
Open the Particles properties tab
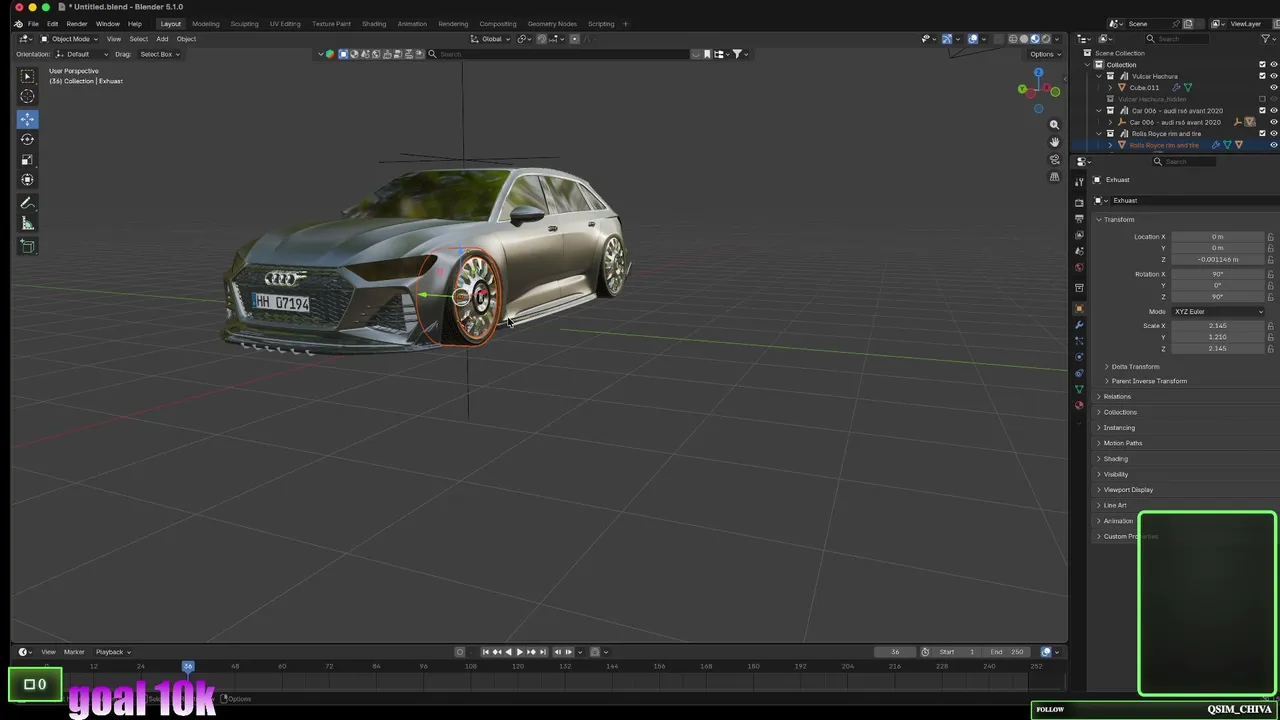coord(1079,341)
